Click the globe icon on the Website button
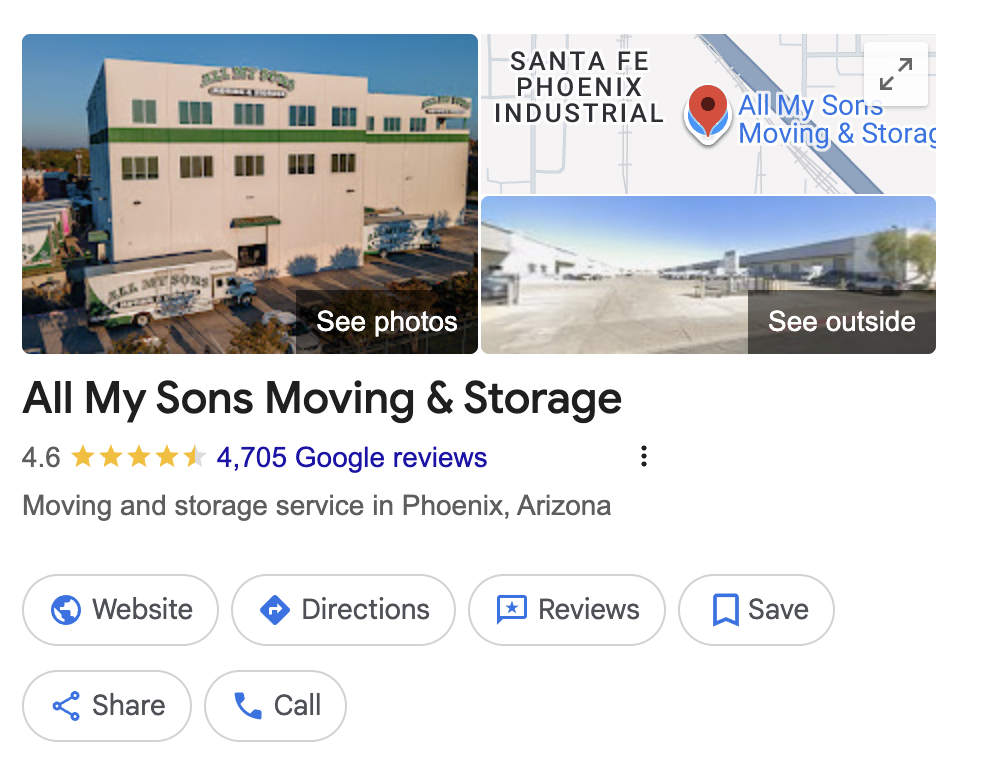This screenshot has width=988, height=764. pyautogui.click(x=67, y=609)
